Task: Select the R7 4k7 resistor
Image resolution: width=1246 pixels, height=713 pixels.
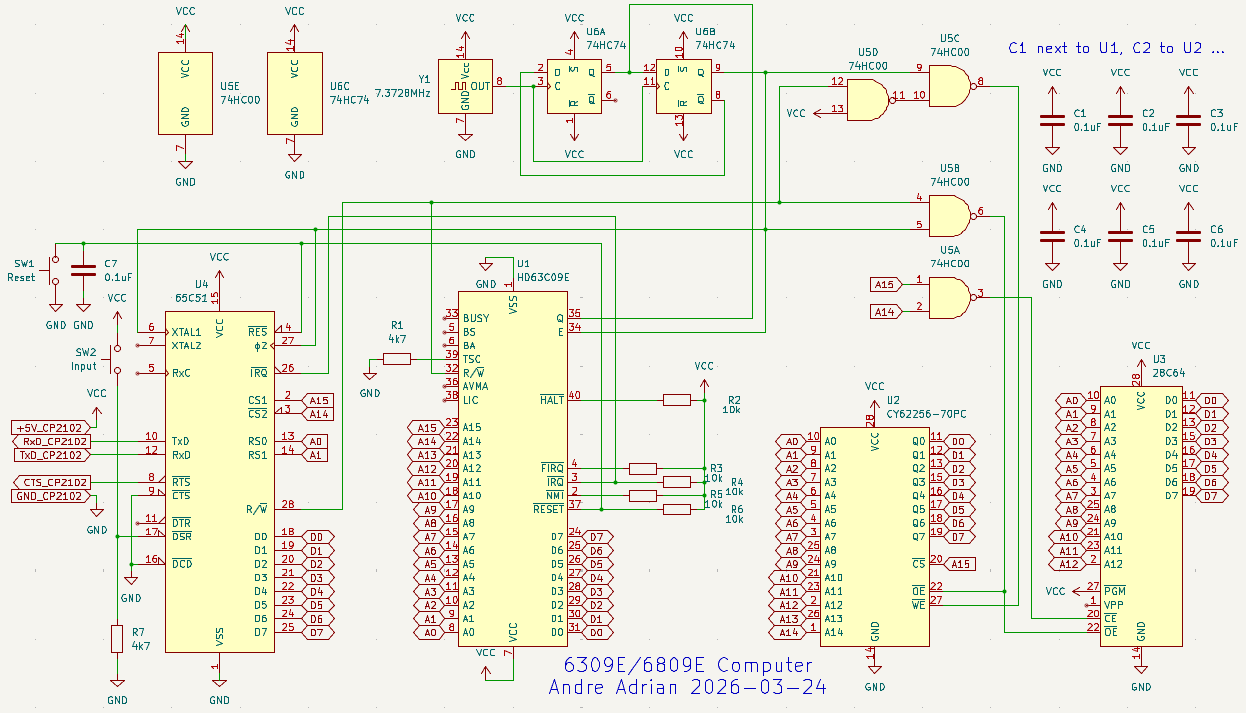Action: tap(117, 640)
